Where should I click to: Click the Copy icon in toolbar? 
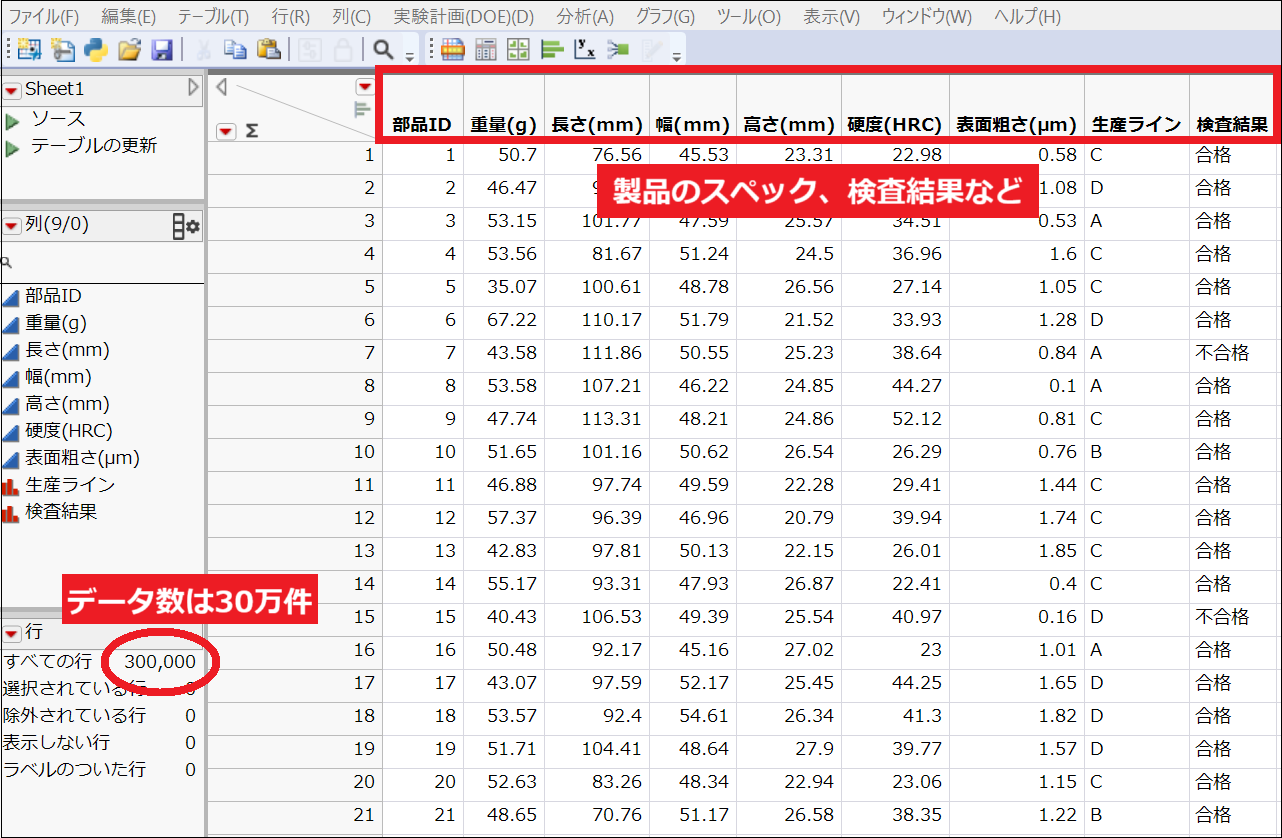click(235, 49)
